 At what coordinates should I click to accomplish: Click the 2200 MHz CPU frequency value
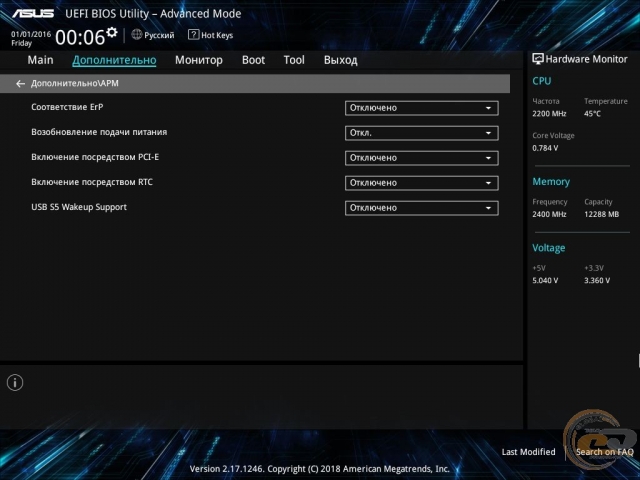(x=549, y=114)
